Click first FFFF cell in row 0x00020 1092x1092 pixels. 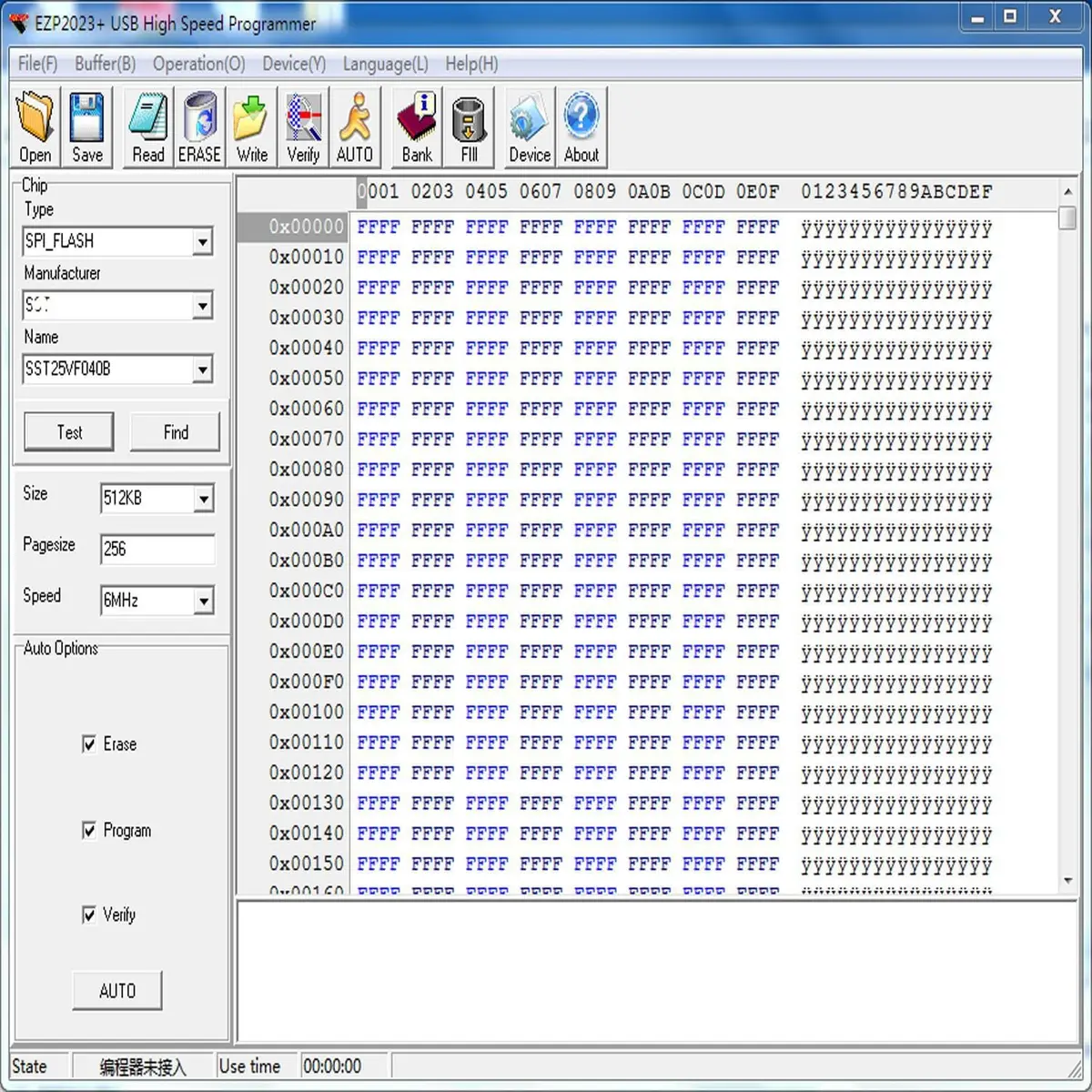pyautogui.click(x=379, y=288)
